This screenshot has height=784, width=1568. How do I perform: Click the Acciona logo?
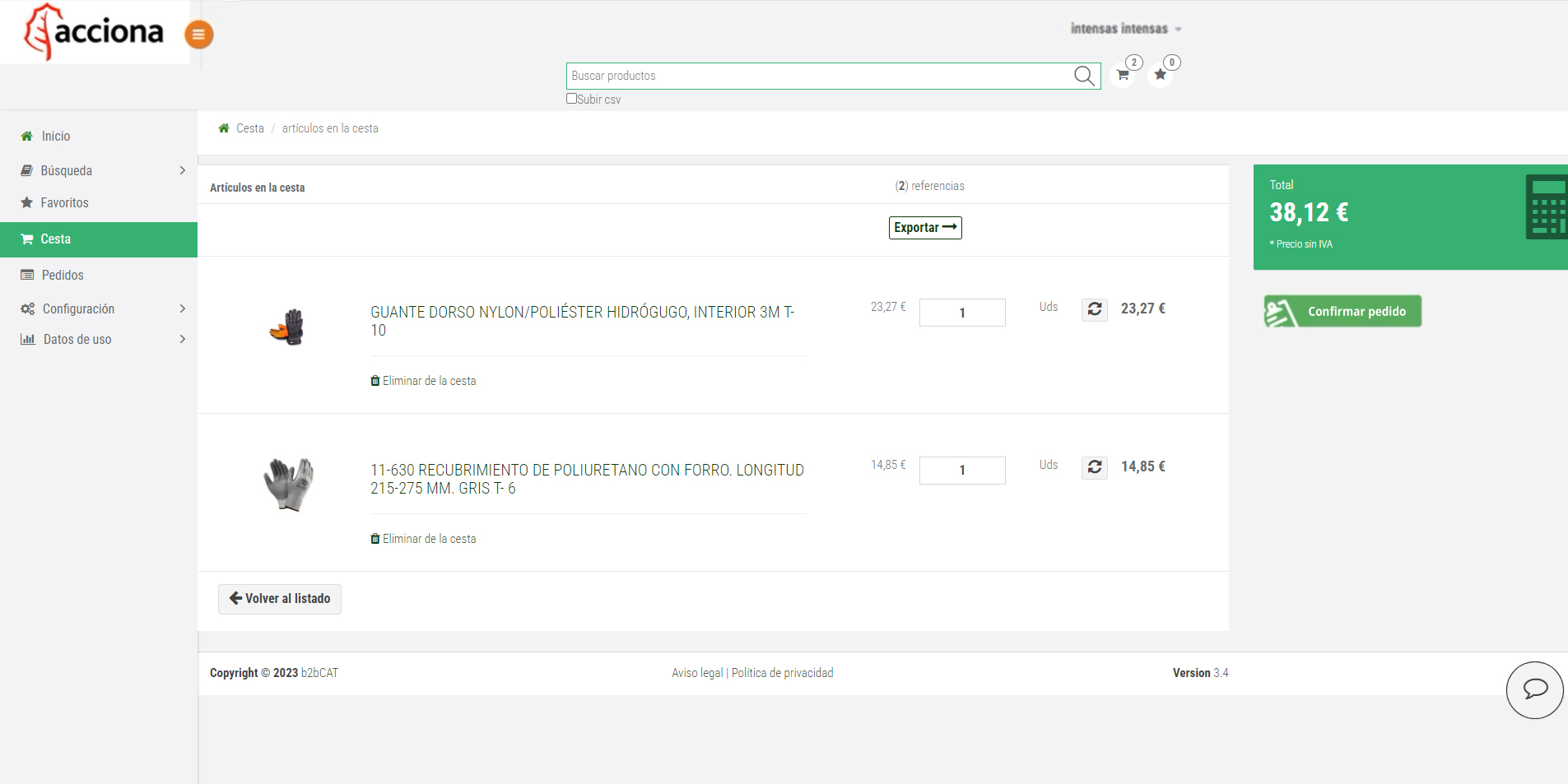click(x=95, y=33)
